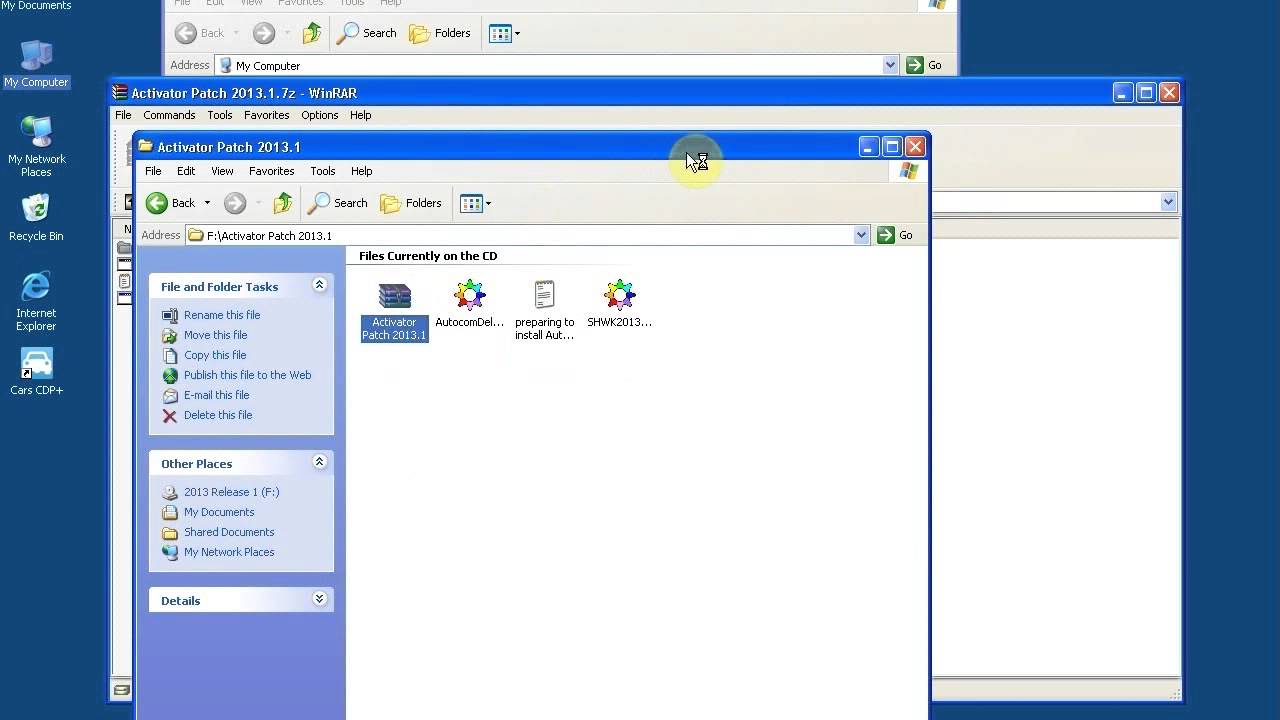Open the File menu in Activator Patch window
Screen dimensions: 1280x720
[153, 171]
